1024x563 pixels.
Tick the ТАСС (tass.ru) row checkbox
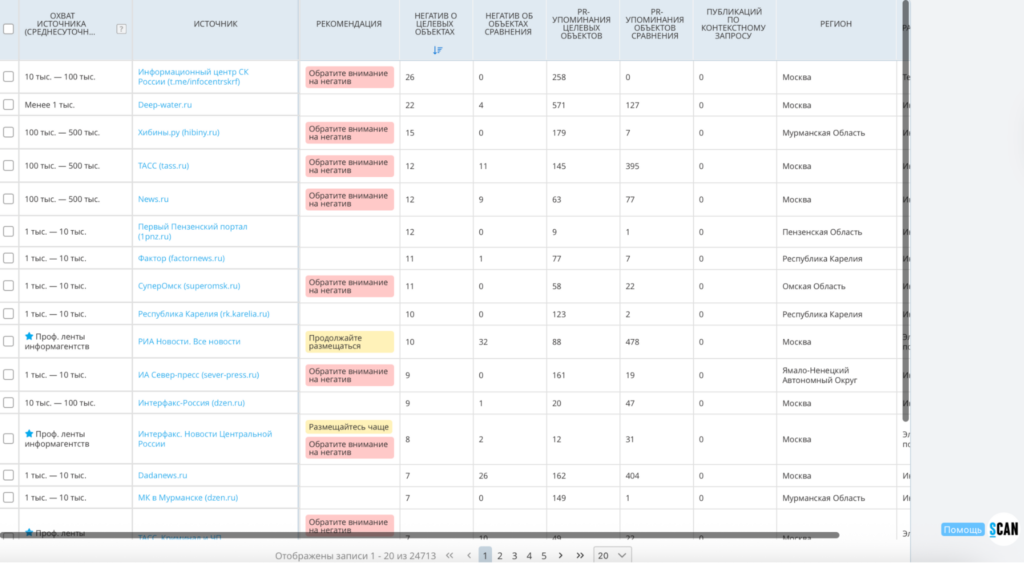coord(8,165)
